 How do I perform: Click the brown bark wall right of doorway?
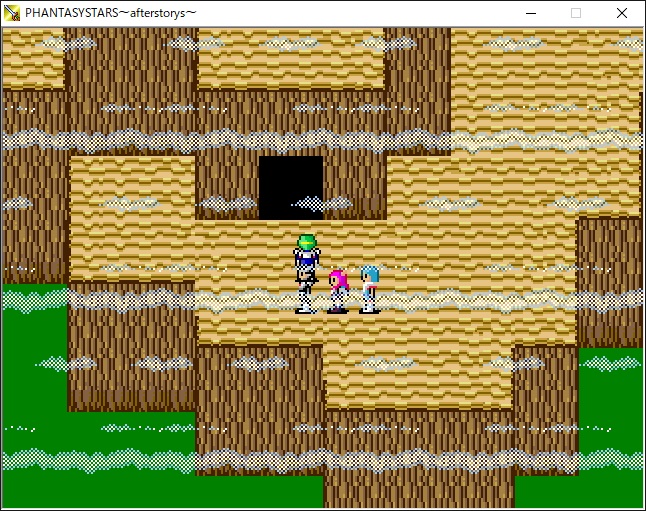pyautogui.click(x=355, y=185)
